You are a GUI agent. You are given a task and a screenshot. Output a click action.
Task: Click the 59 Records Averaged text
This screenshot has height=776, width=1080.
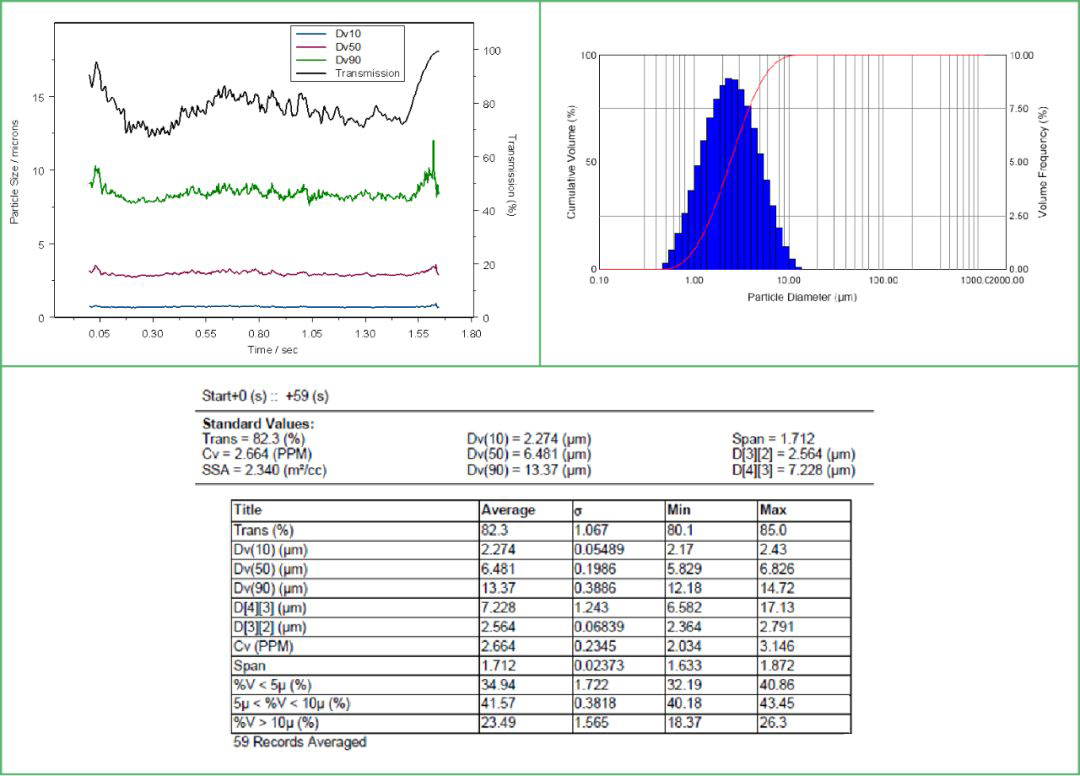300,742
